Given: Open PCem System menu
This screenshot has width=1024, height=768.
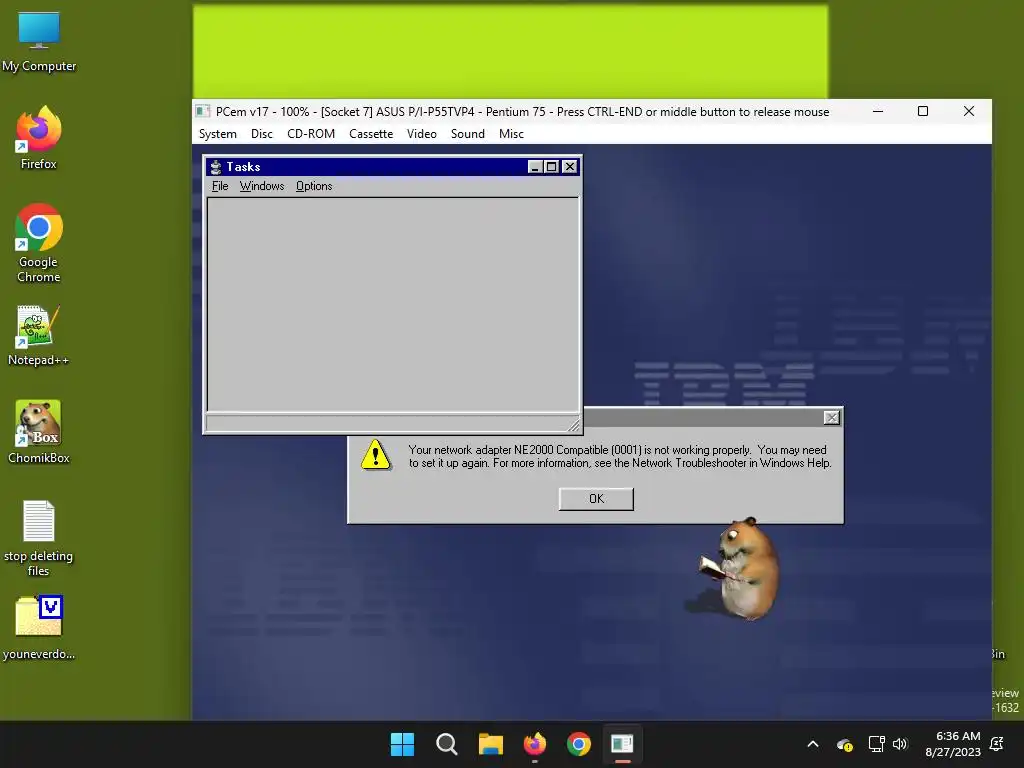Looking at the screenshot, I should [217, 134].
